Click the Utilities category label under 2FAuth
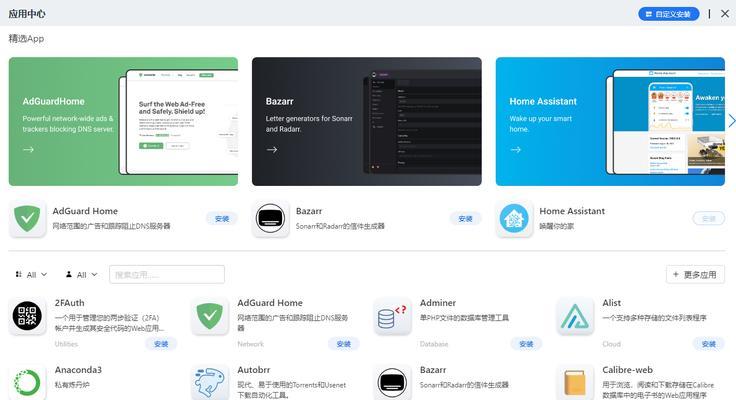 tap(66, 344)
